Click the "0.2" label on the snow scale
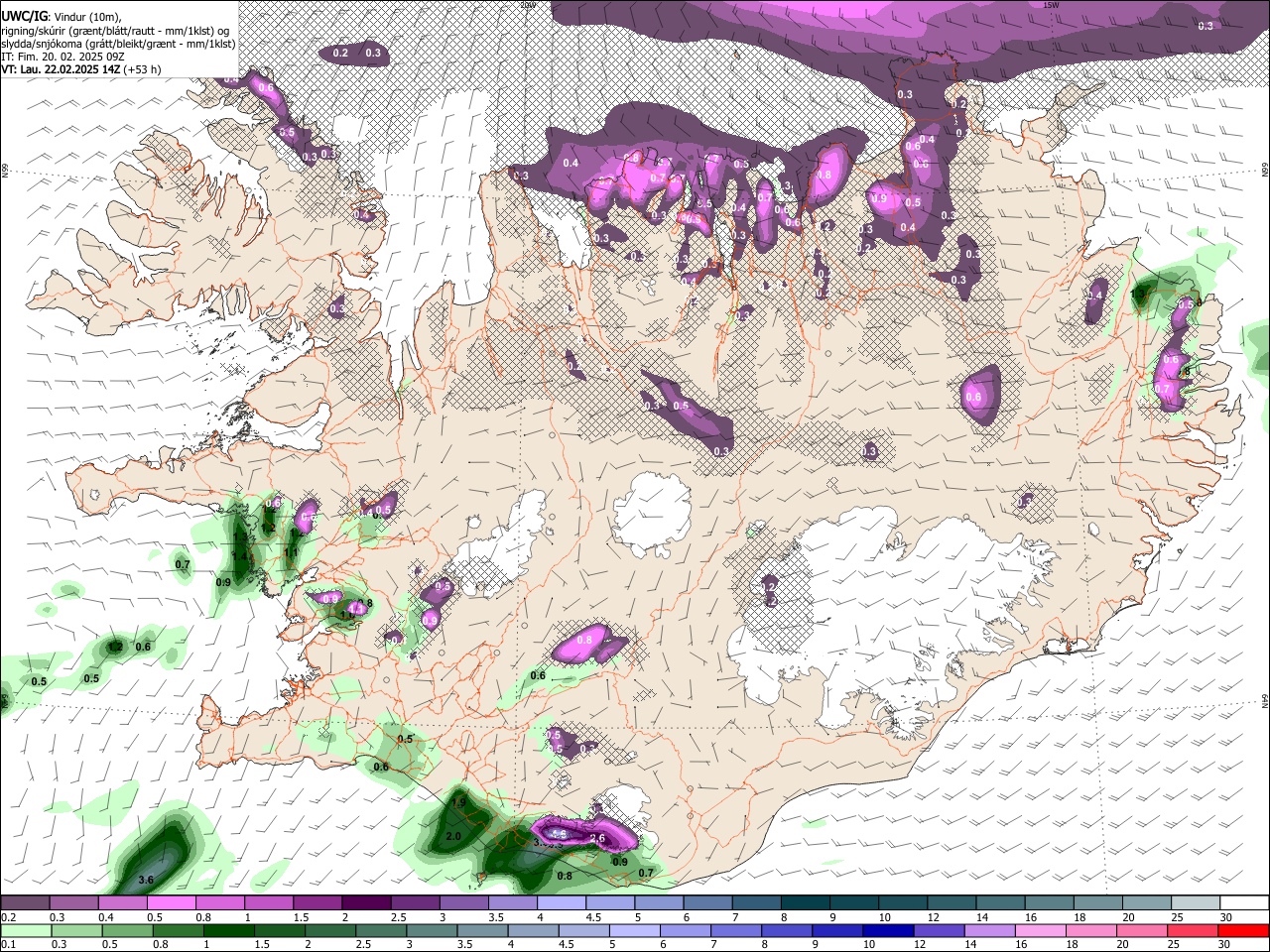Screen dimensions: 1270x952 (8, 917)
